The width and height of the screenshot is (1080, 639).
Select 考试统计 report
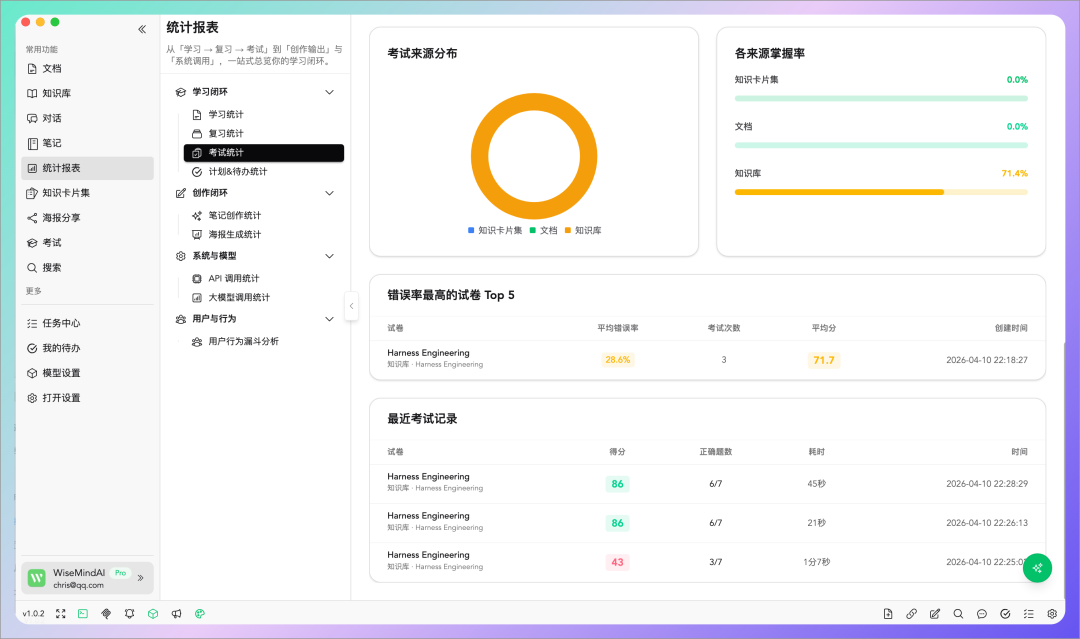264,153
